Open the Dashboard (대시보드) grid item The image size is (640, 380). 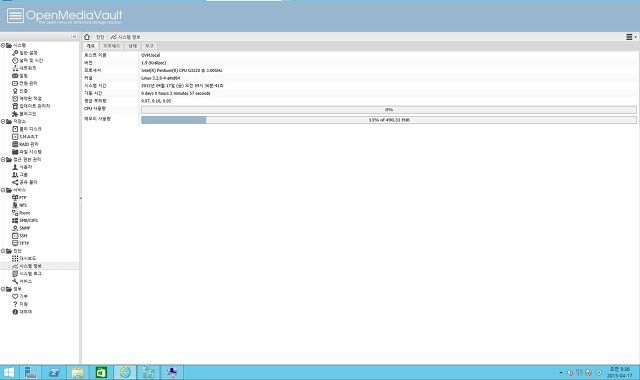pyautogui.click(x=24, y=258)
